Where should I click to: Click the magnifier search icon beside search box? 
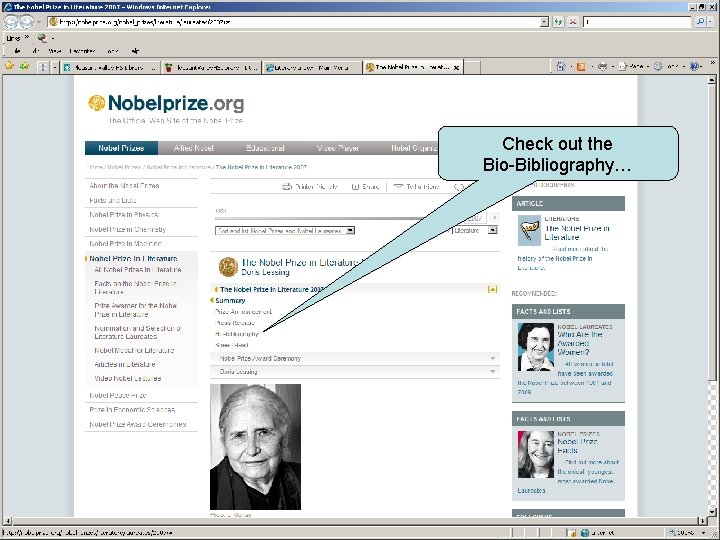[700, 22]
